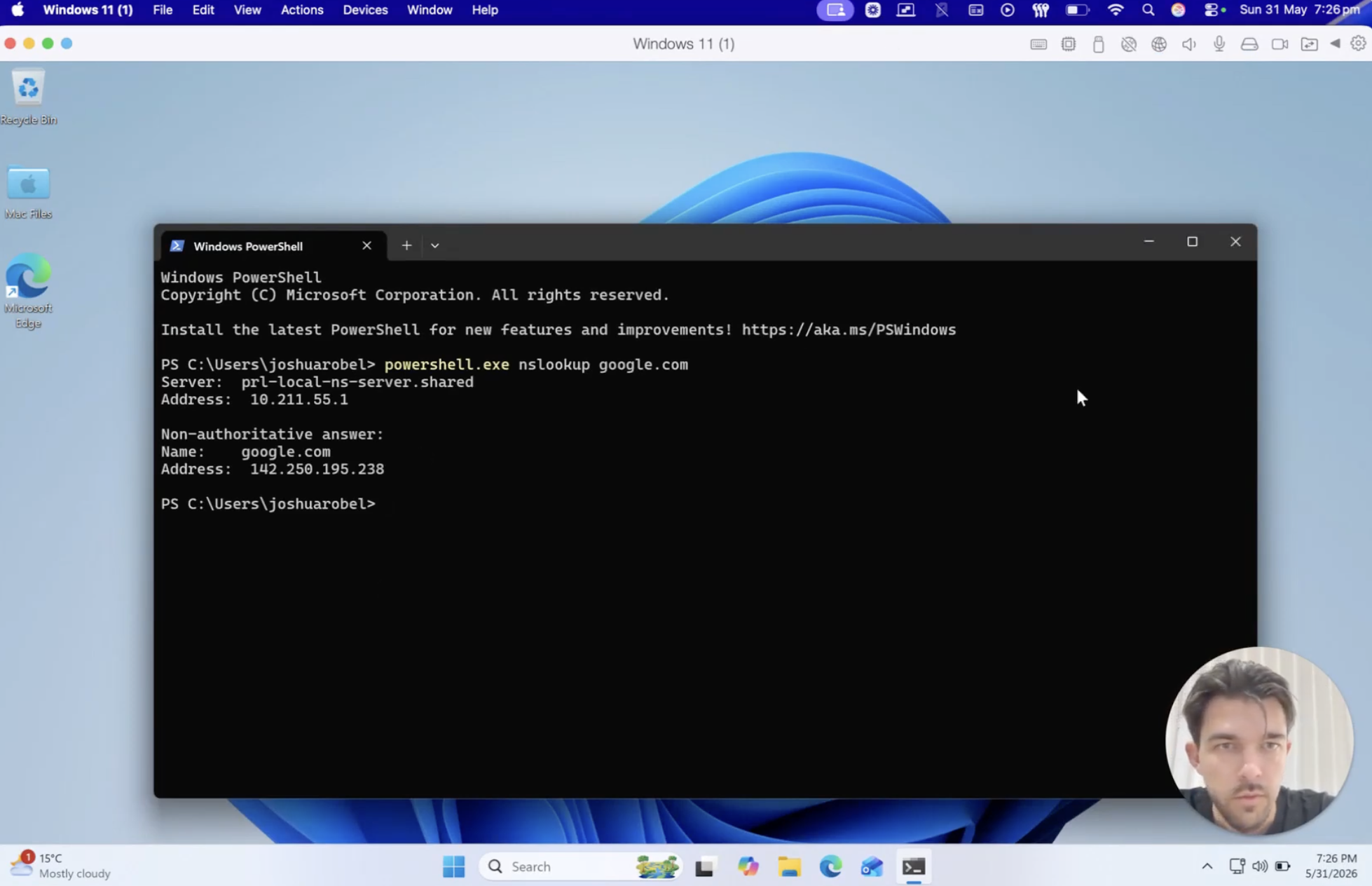Open the macOS date and time display

tap(1300, 10)
